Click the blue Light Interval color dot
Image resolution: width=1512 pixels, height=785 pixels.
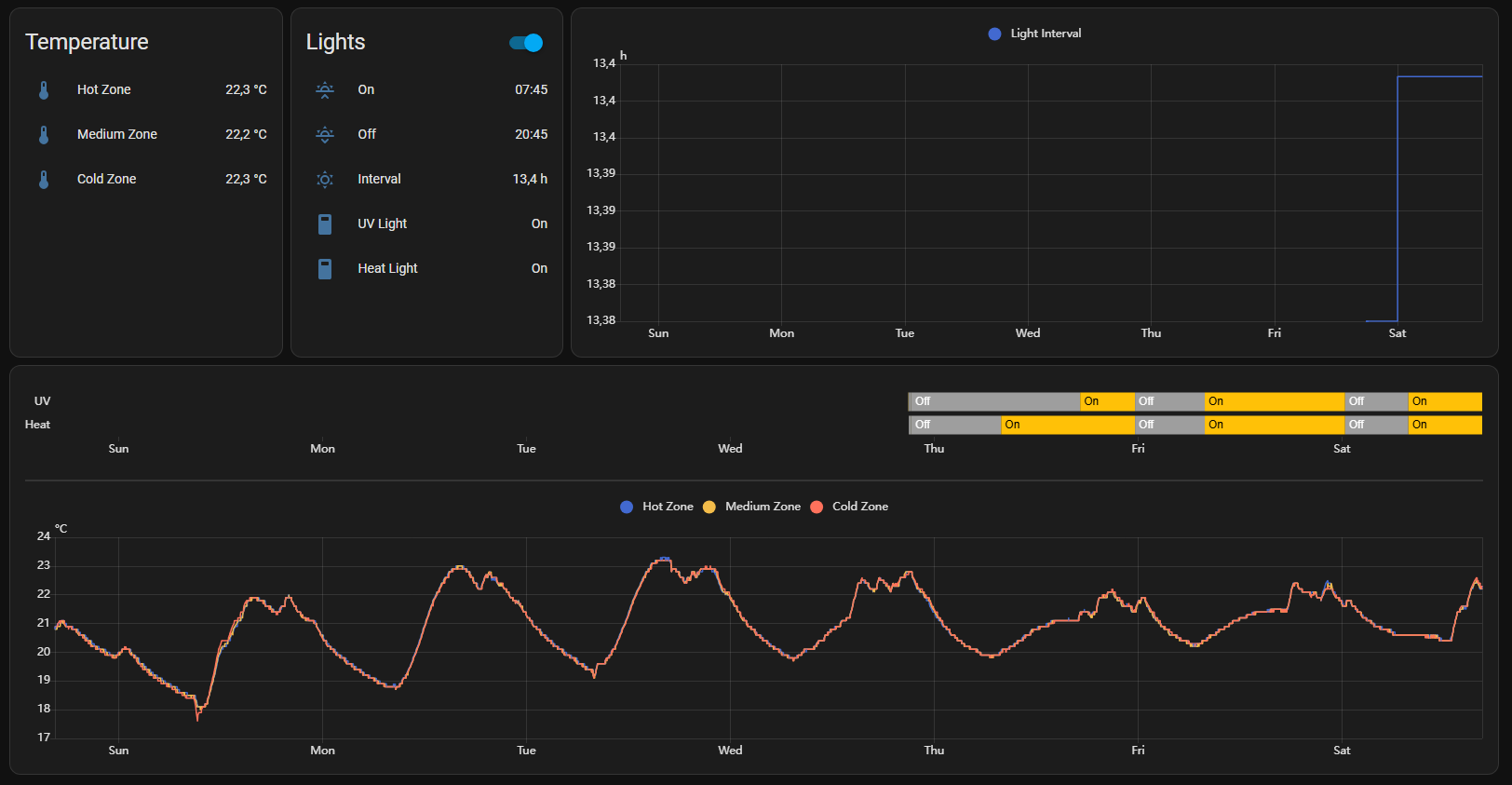[x=994, y=34]
